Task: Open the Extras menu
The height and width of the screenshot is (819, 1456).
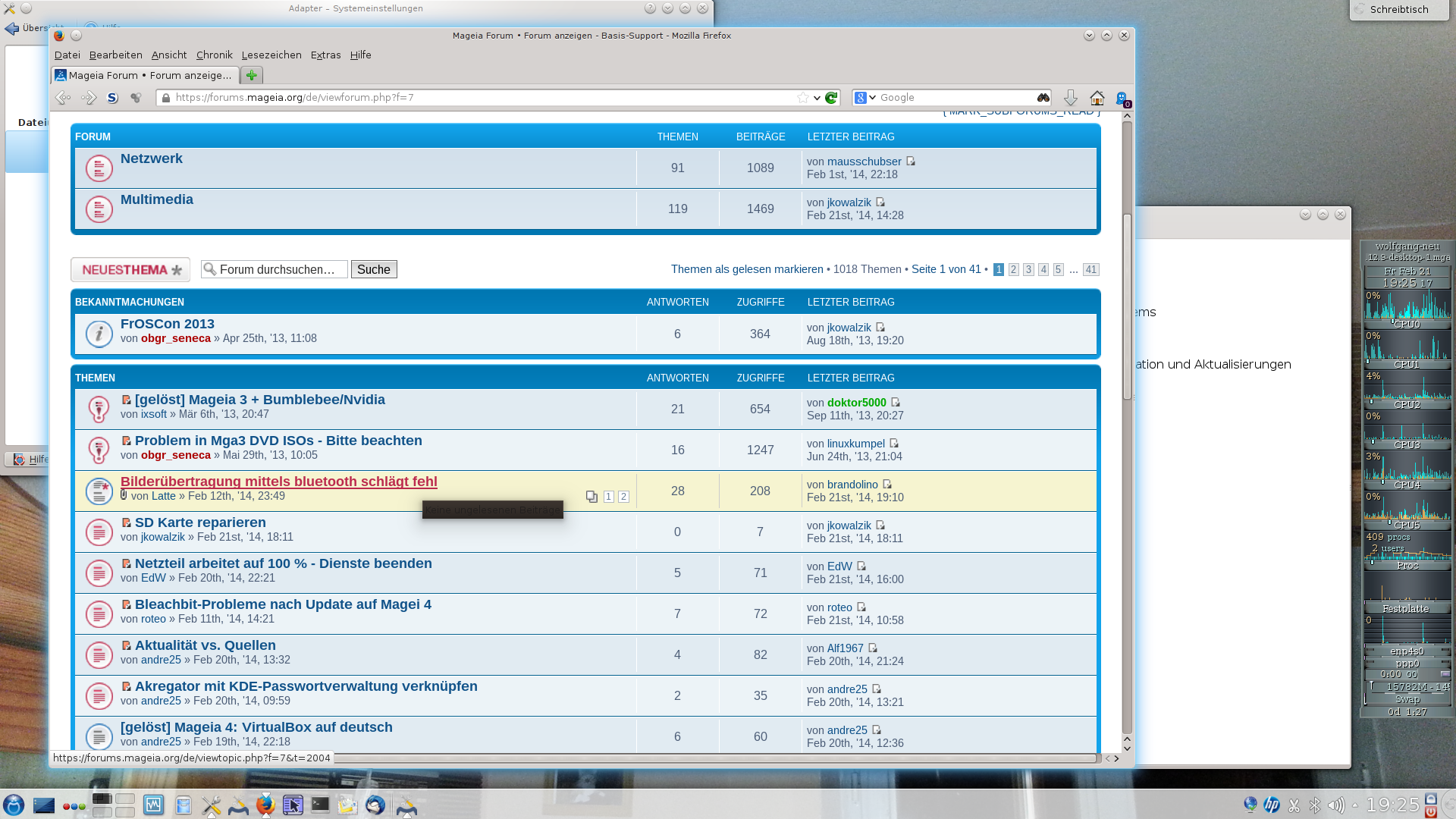Action: 326,55
